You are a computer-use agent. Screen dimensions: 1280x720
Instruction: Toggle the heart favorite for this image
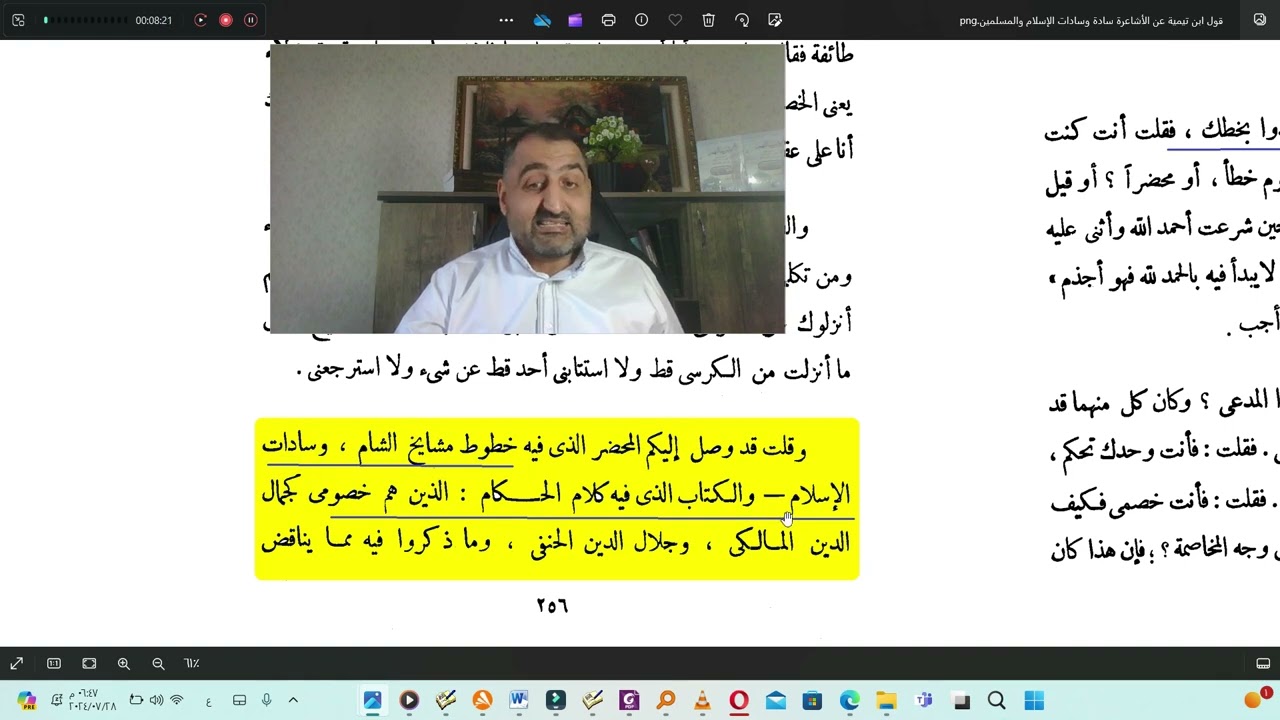pyautogui.click(x=675, y=20)
